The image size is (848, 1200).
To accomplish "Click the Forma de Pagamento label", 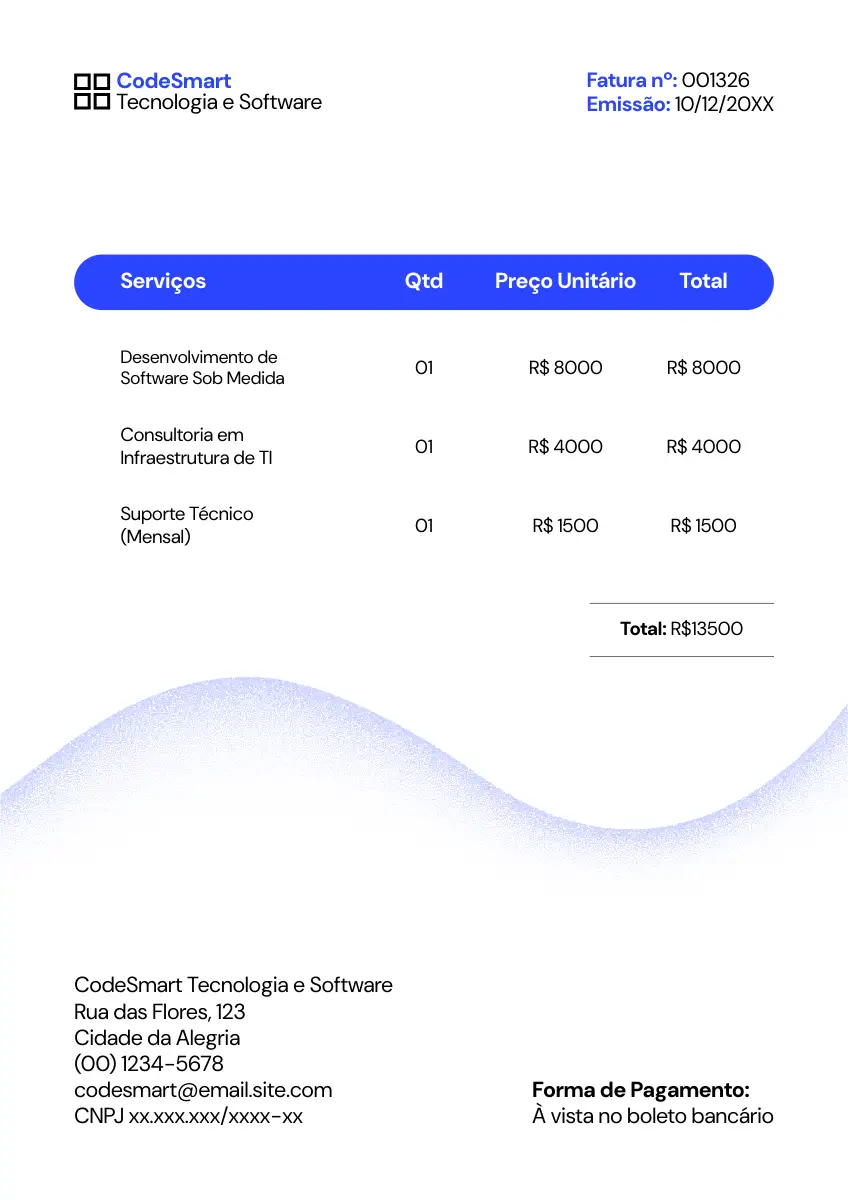I will click(x=640, y=1089).
